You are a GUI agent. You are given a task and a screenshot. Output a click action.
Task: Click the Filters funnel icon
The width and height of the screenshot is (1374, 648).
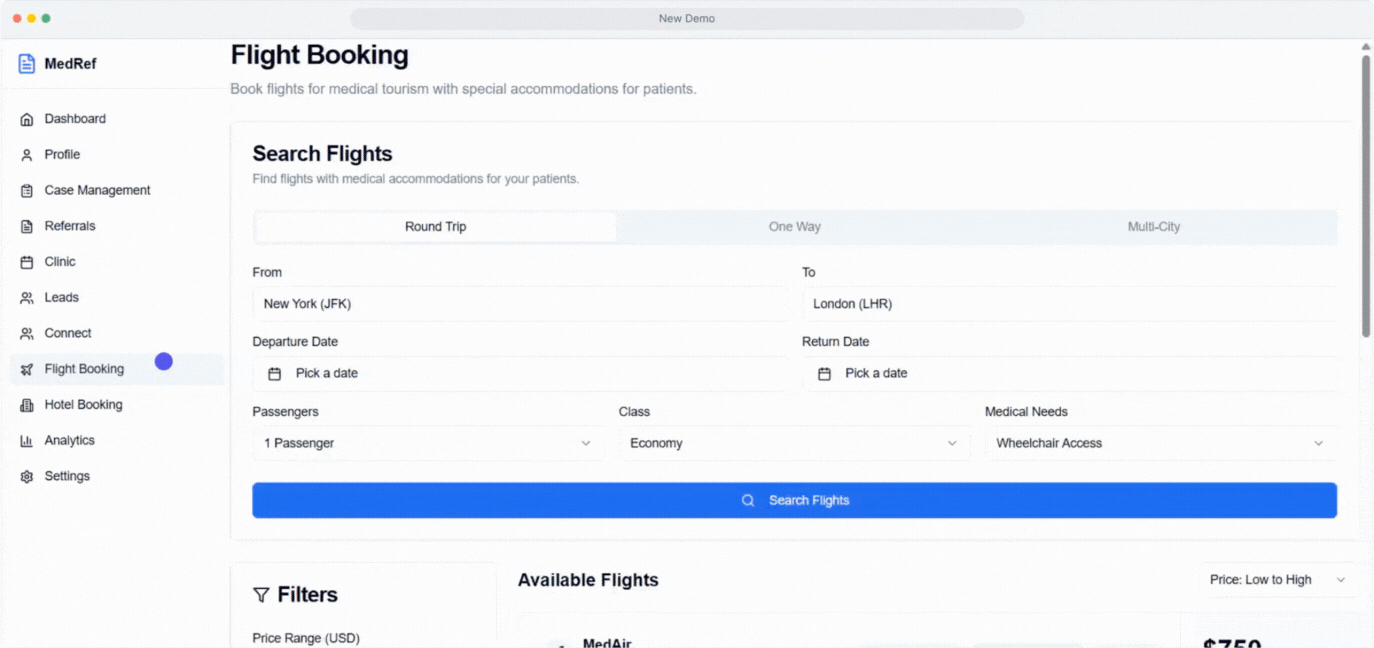click(261, 594)
